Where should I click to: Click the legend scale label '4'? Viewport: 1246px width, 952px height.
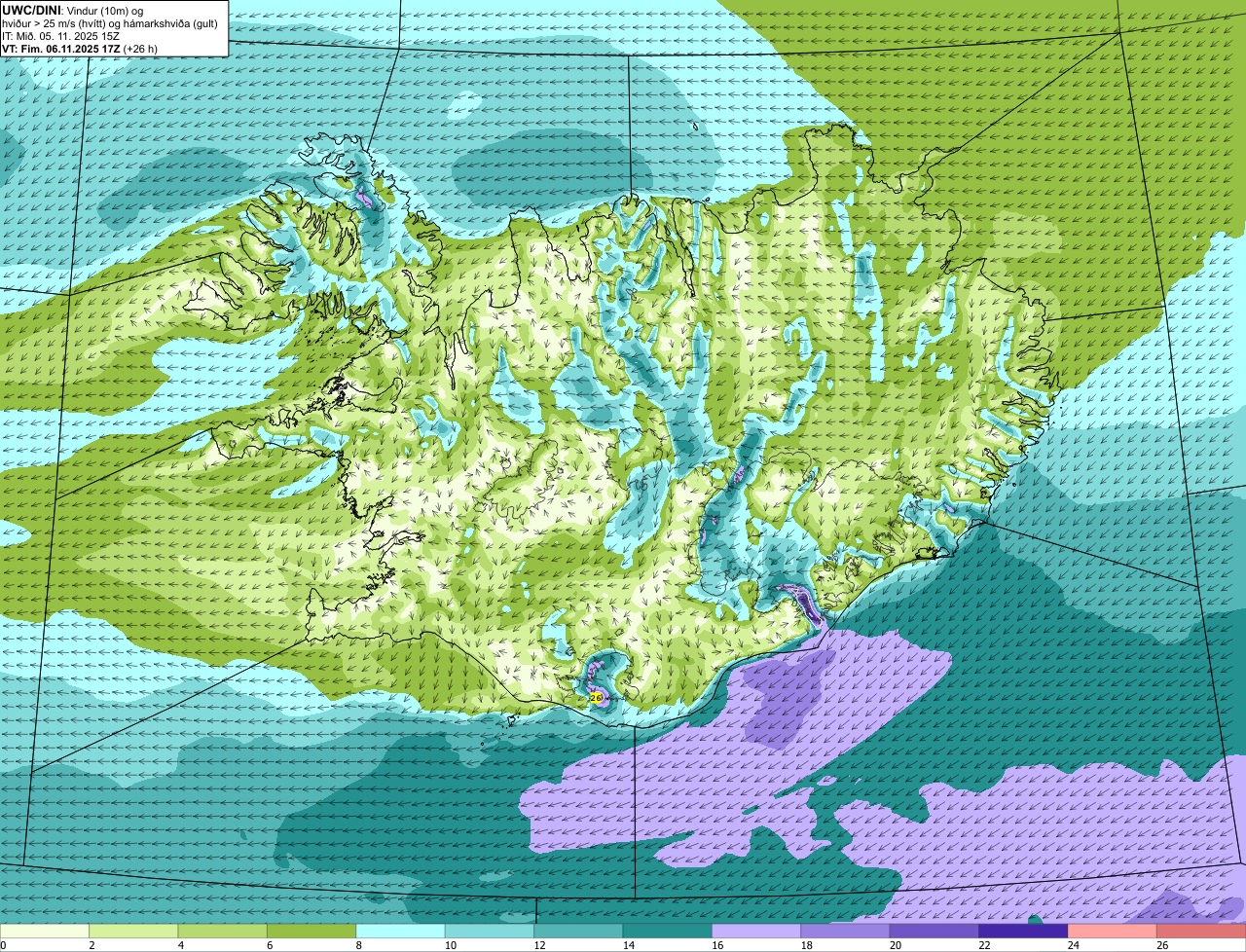[179, 945]
